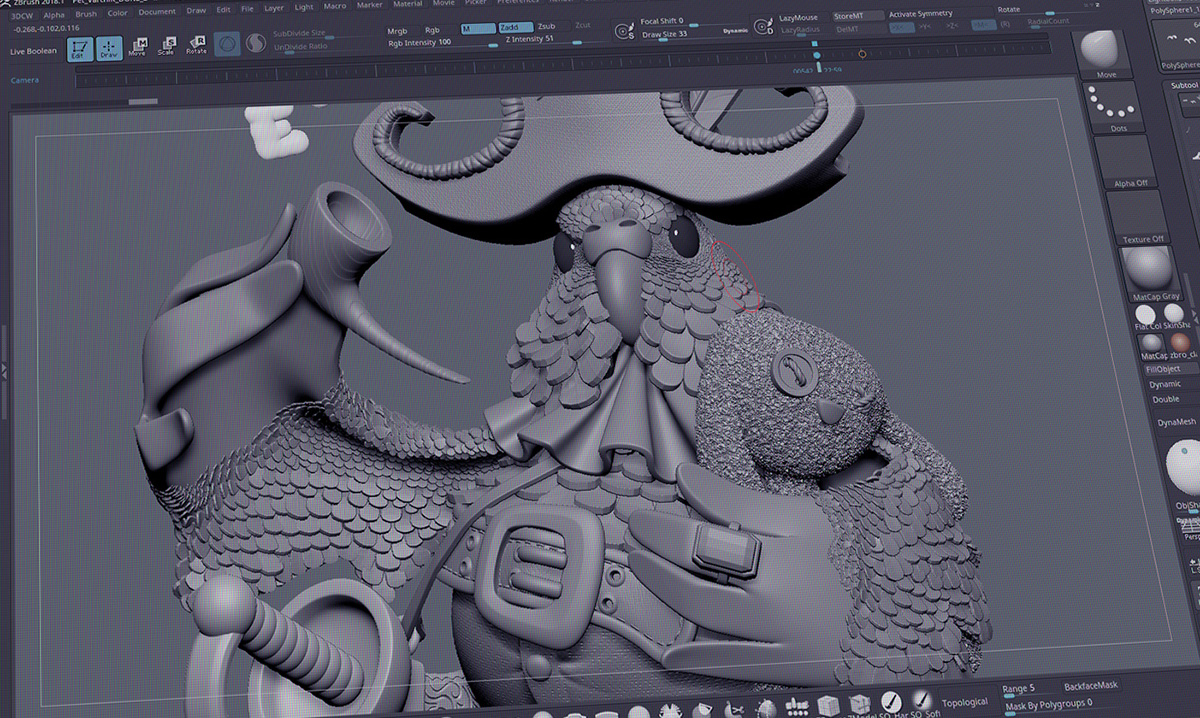Viewport: 1200px width, 718px height.
Task: Open the Macro menu
Action: (335, 7)
